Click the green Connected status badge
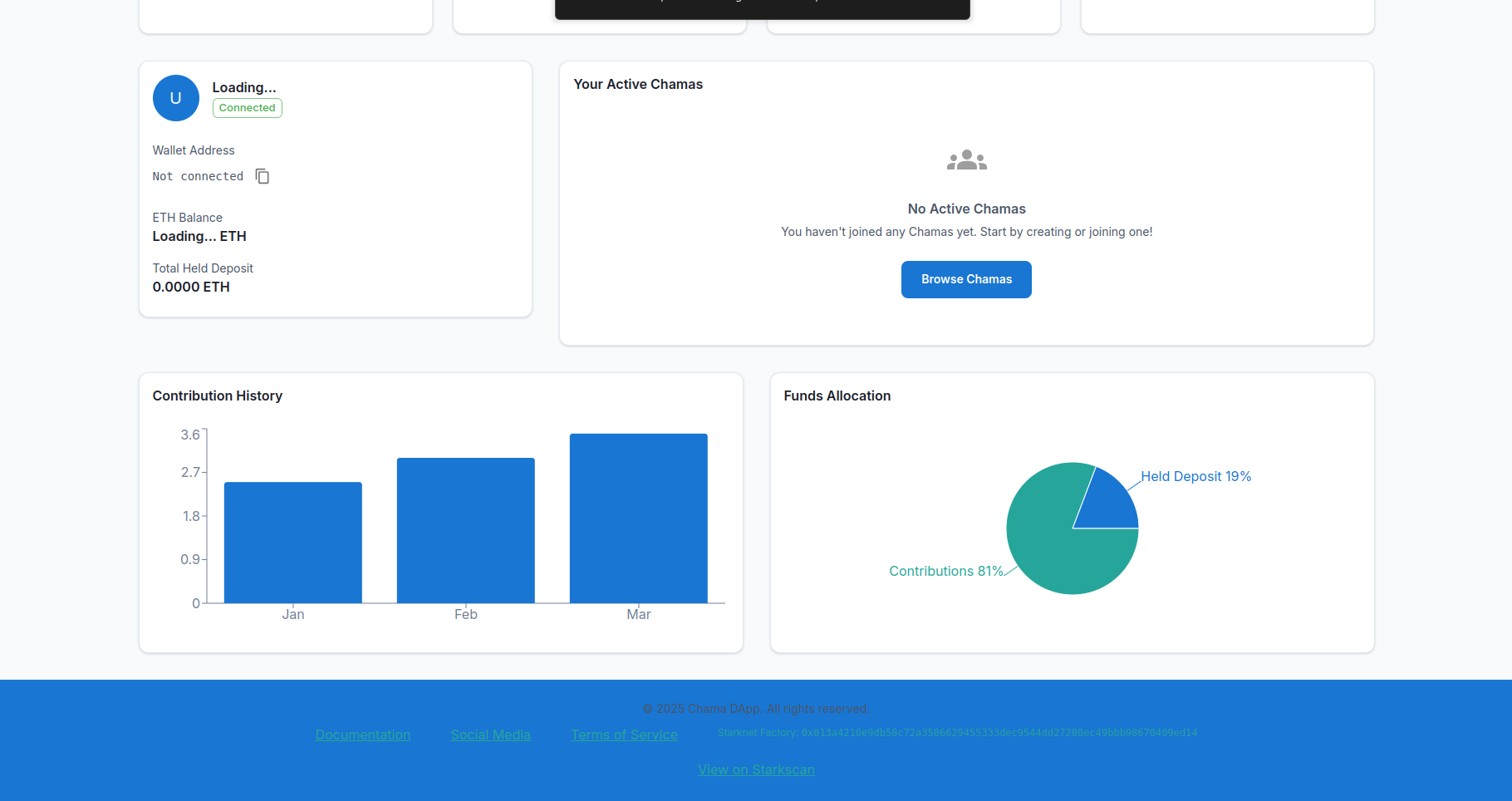 (248, 108)
